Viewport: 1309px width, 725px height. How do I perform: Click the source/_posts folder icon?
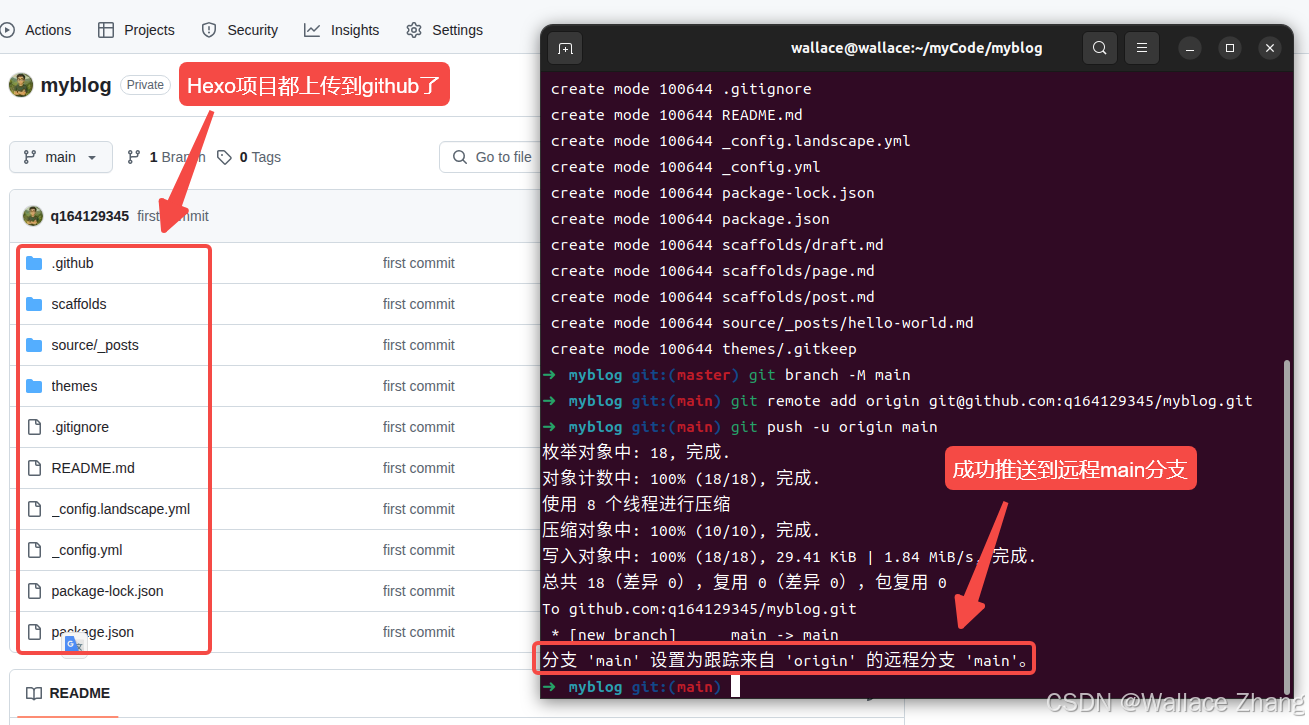point(34,345)
